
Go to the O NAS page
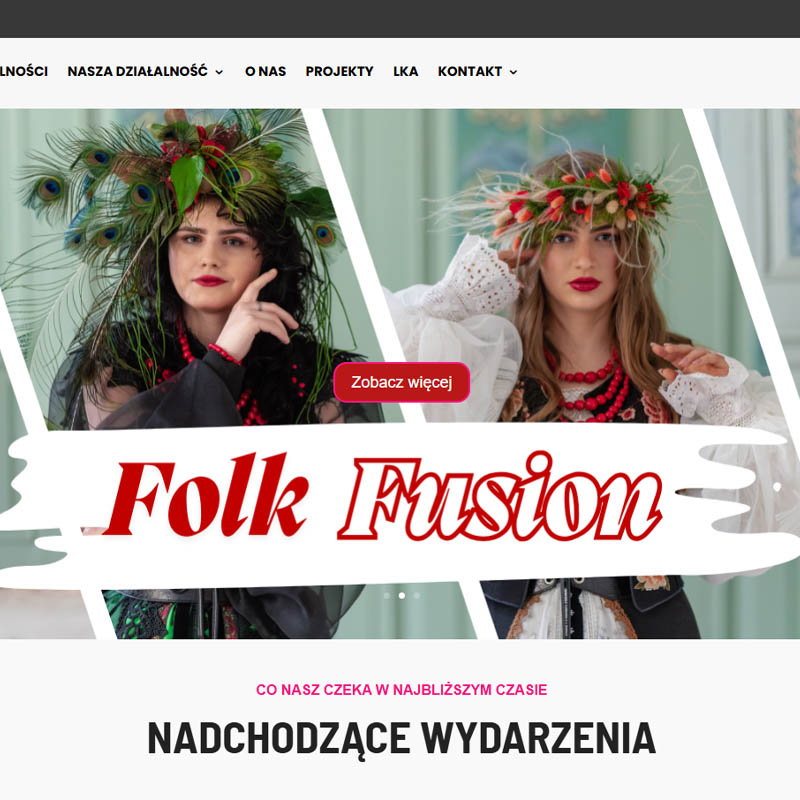coord(265,71)
